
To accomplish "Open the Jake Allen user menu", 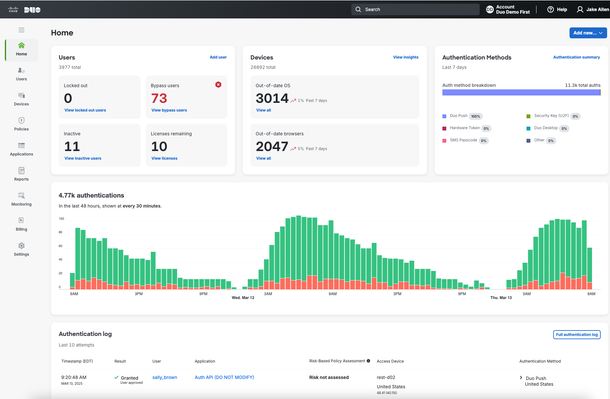I will click(593, 9).
